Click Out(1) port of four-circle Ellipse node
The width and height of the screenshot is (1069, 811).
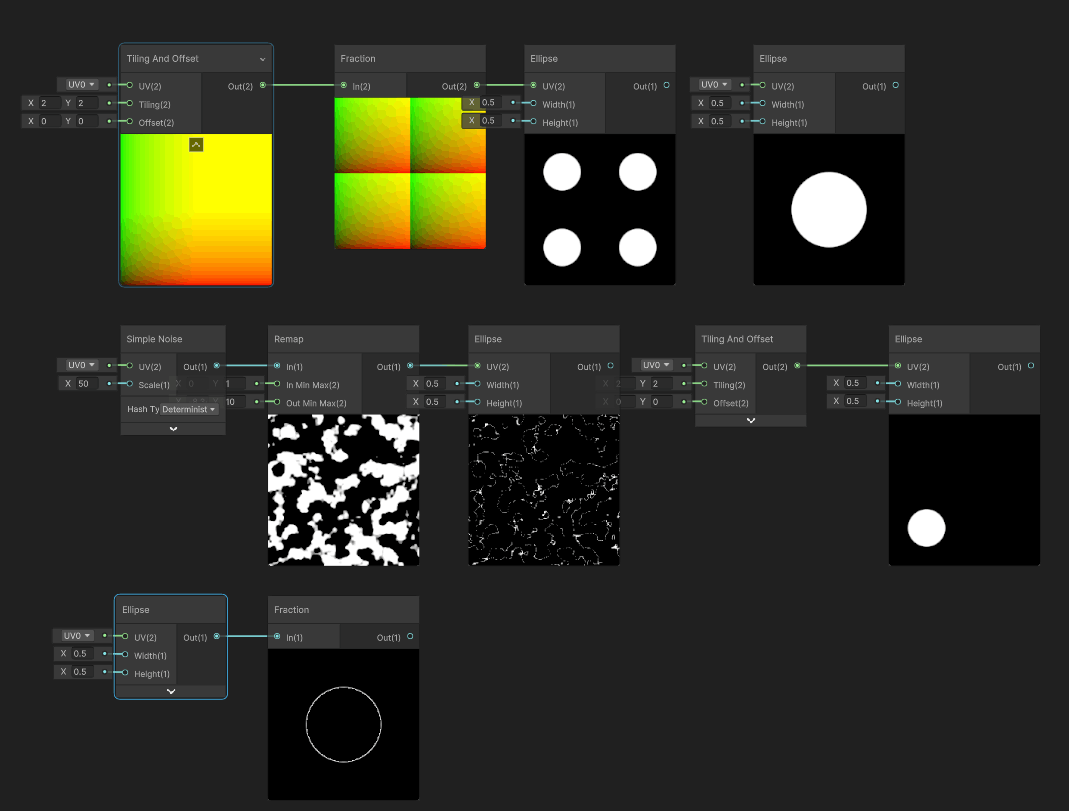click(x=666, y=85)
